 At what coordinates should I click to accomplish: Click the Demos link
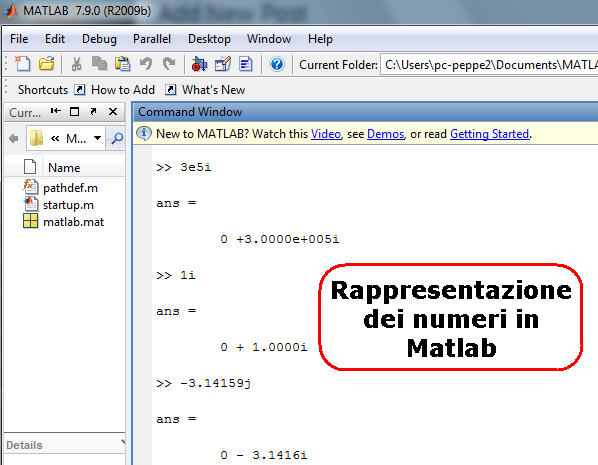point(385,134)
